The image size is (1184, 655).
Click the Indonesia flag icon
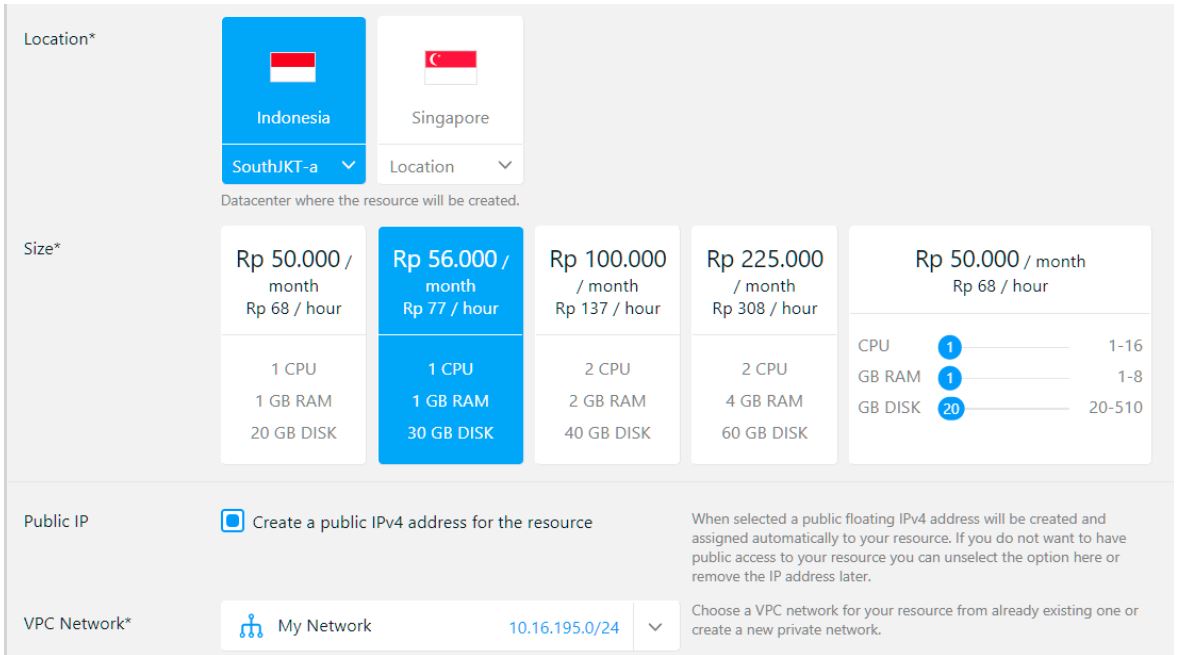(293, 67)
